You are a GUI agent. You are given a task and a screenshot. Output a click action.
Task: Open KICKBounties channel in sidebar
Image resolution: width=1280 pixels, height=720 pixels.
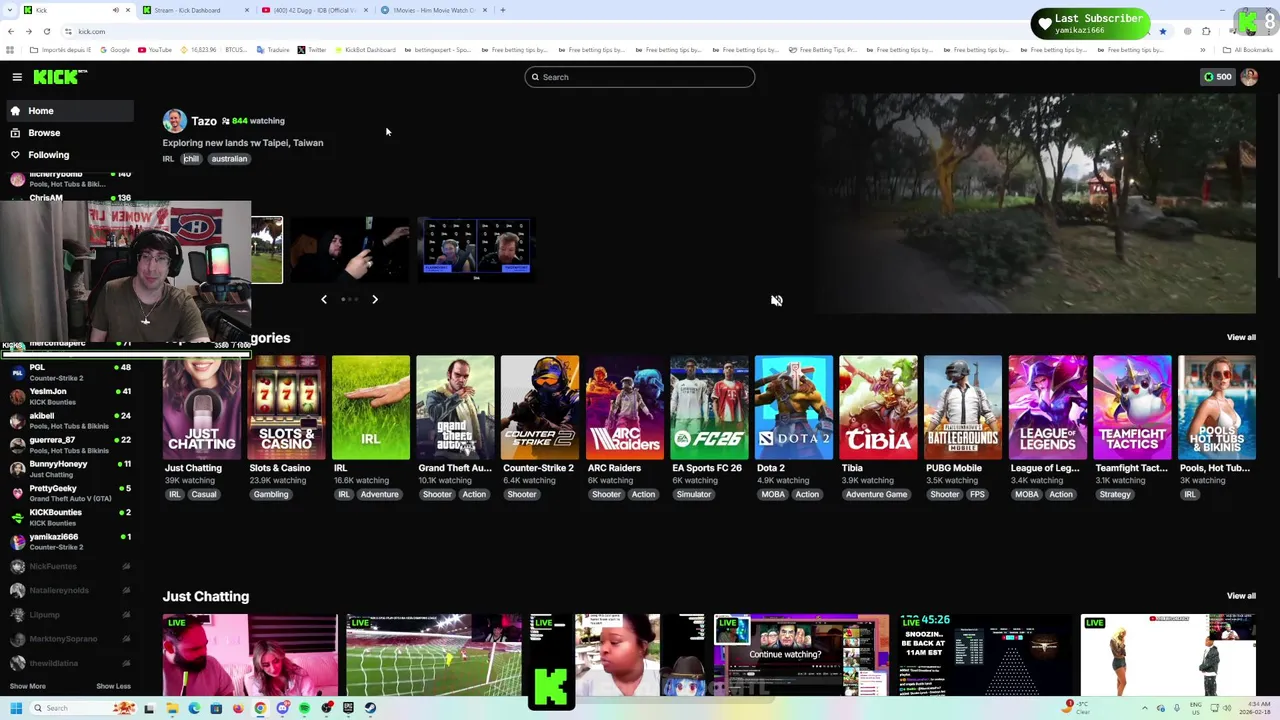point(68,517)
